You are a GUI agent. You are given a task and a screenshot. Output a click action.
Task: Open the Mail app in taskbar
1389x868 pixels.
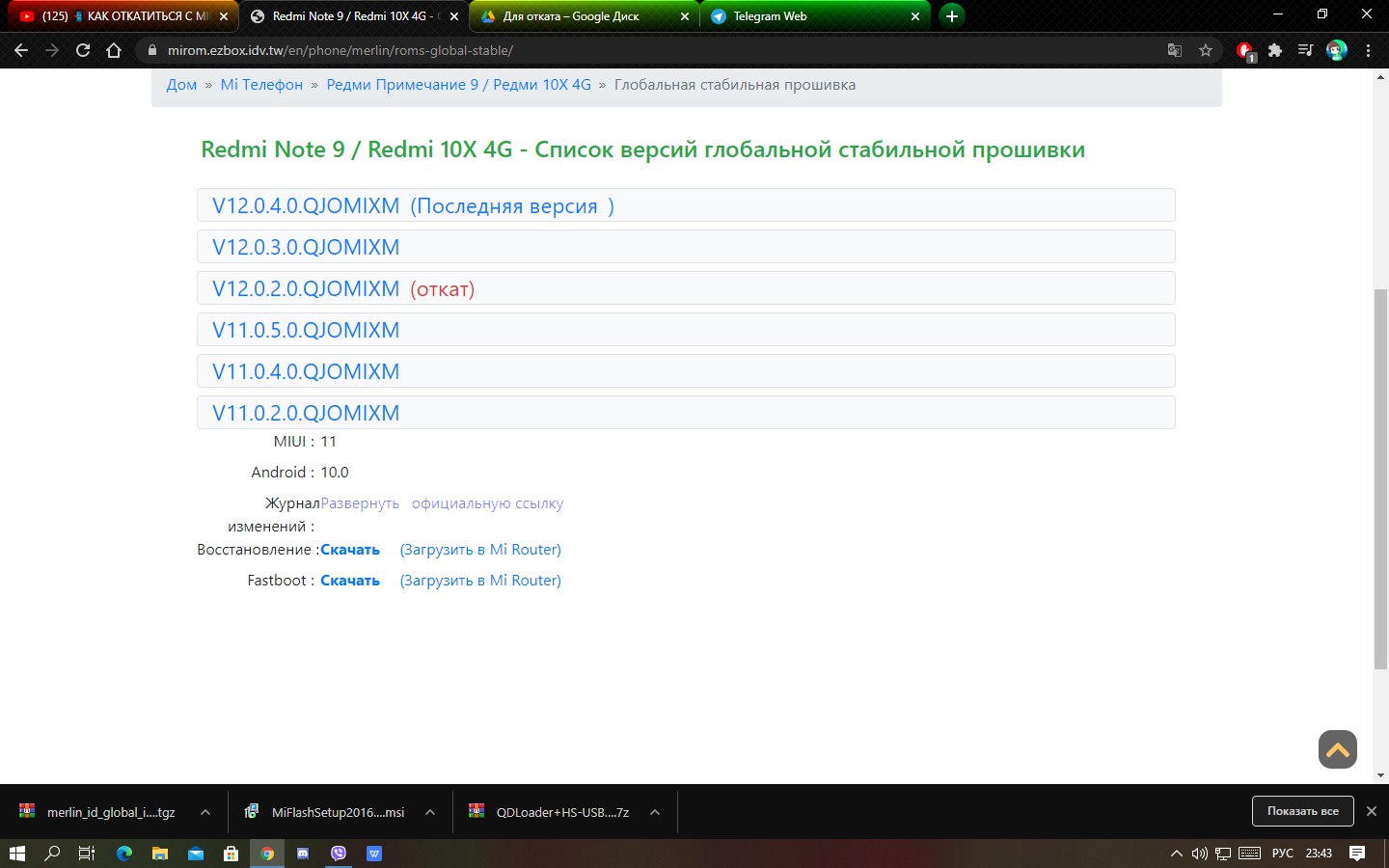click(195, 854)
